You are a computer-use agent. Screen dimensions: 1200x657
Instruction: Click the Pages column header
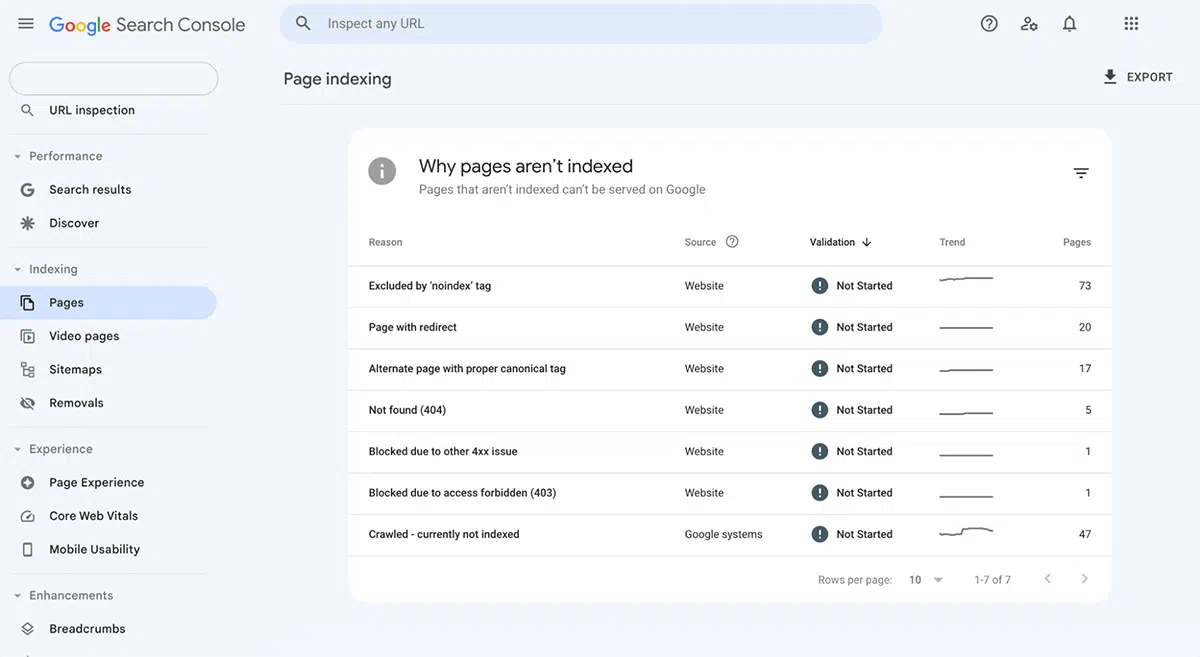click(1077, 242)
